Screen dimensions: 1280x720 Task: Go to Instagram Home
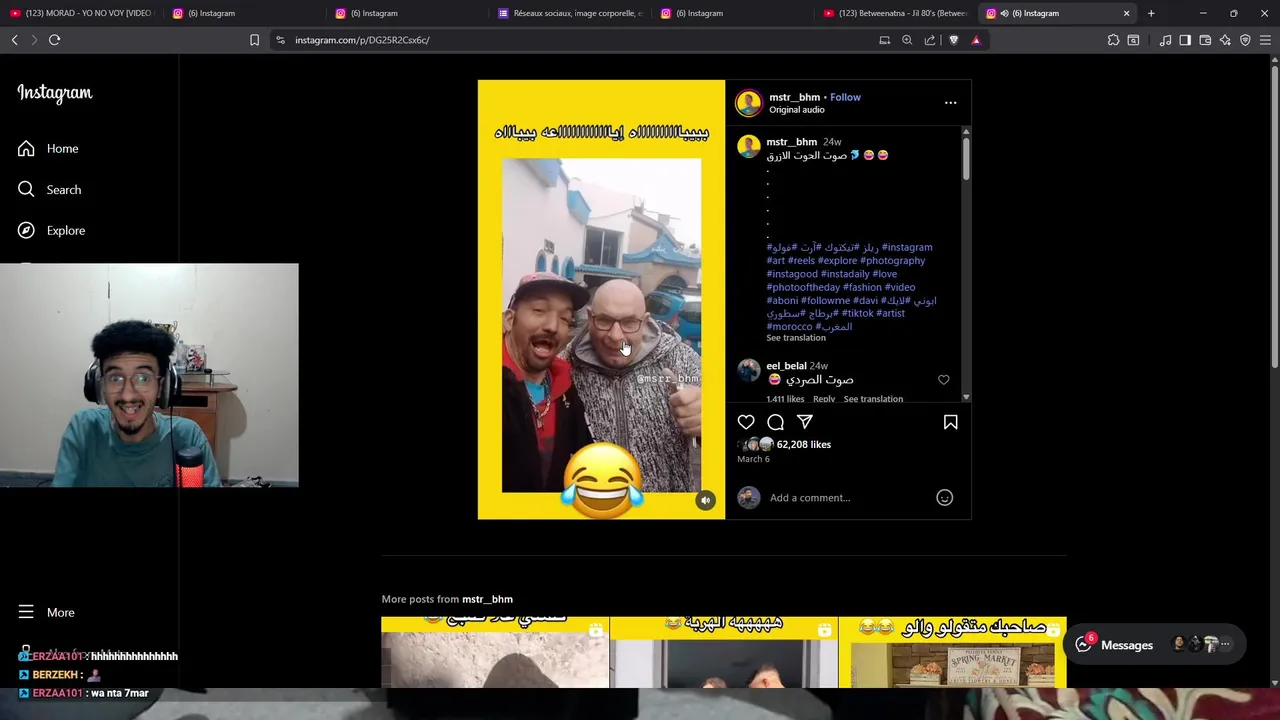coord(48,148)
